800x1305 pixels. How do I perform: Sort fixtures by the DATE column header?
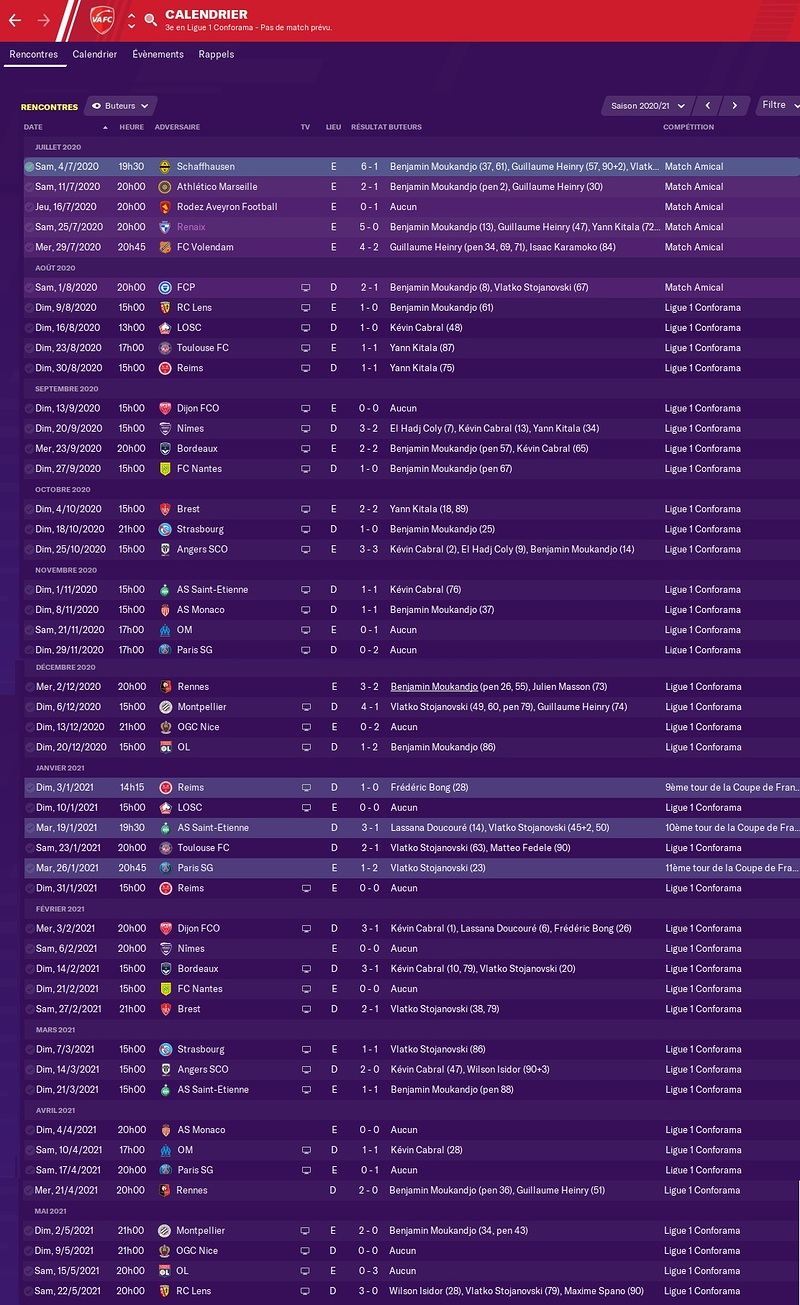[33, 127]
